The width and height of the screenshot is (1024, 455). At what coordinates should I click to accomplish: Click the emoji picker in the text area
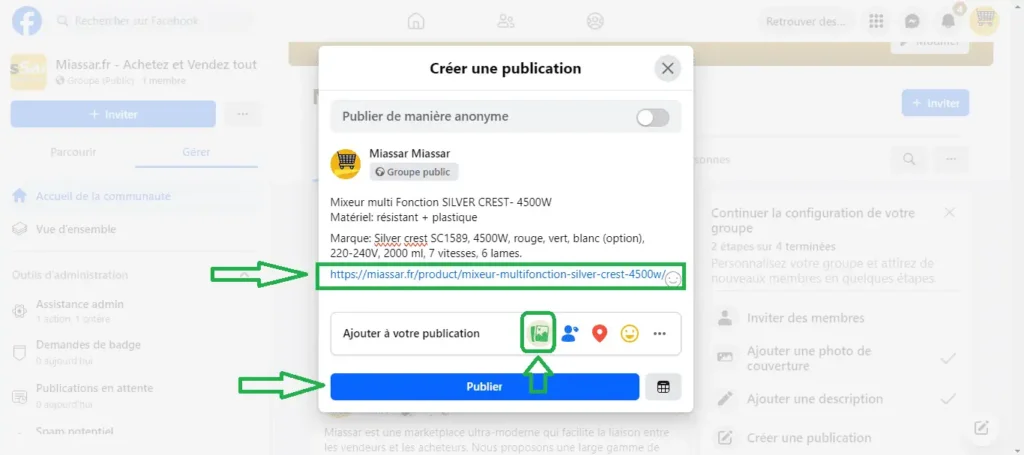tap(674, 279)
